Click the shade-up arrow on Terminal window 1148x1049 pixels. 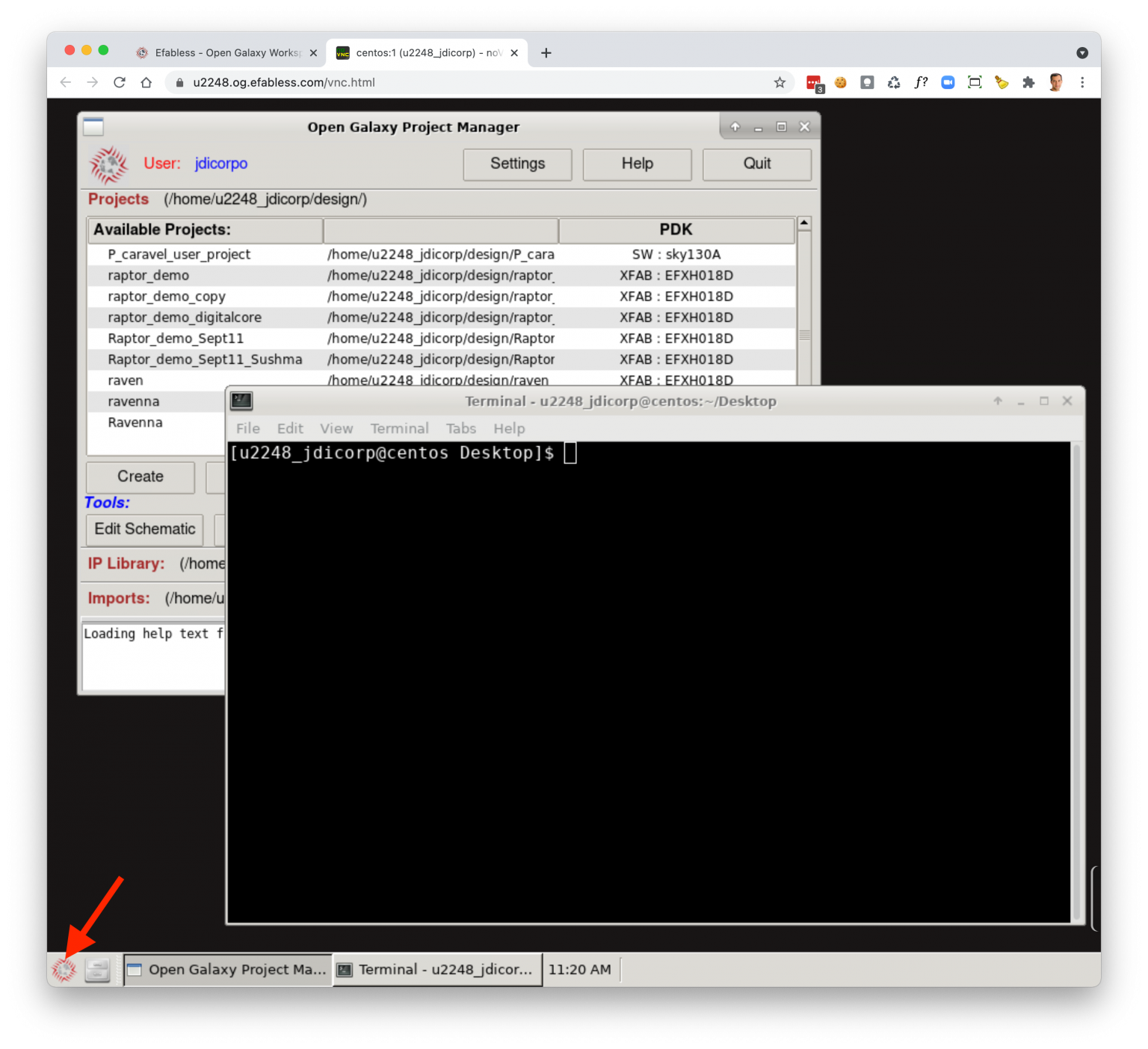998,401
